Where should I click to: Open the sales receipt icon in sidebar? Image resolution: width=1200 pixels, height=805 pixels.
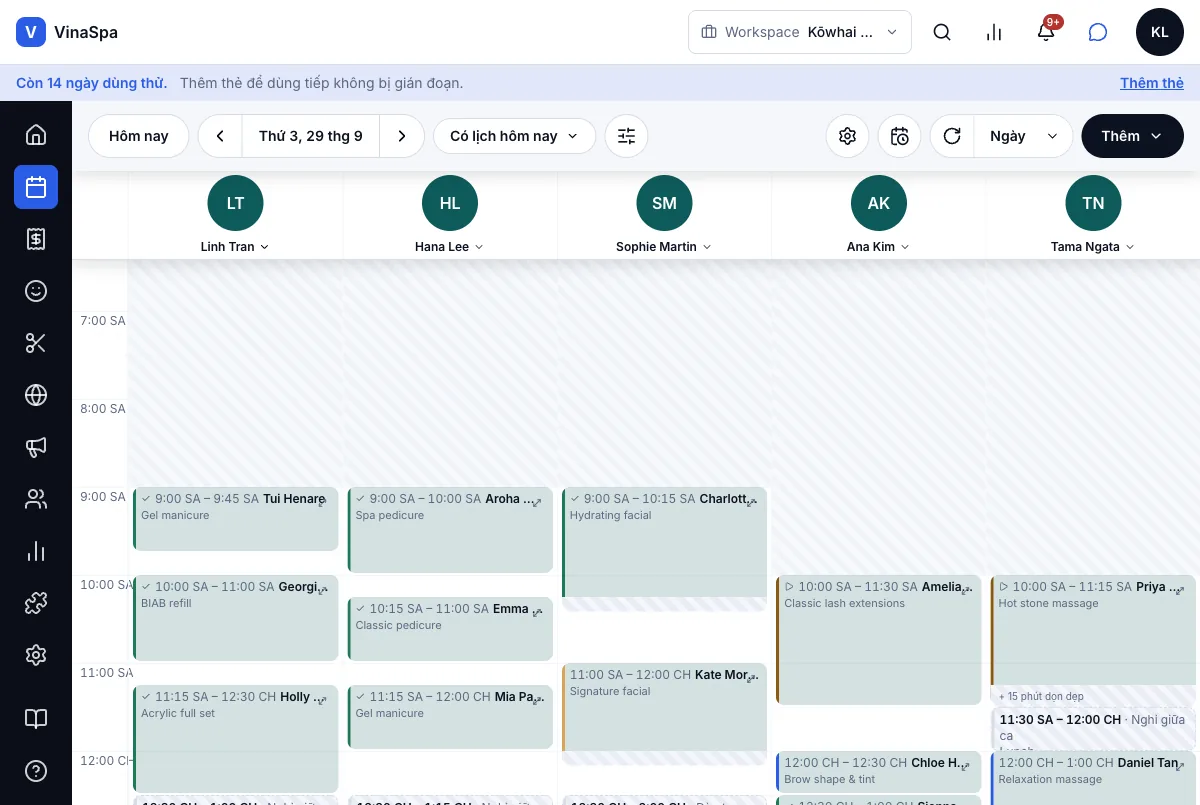point(36,238)
